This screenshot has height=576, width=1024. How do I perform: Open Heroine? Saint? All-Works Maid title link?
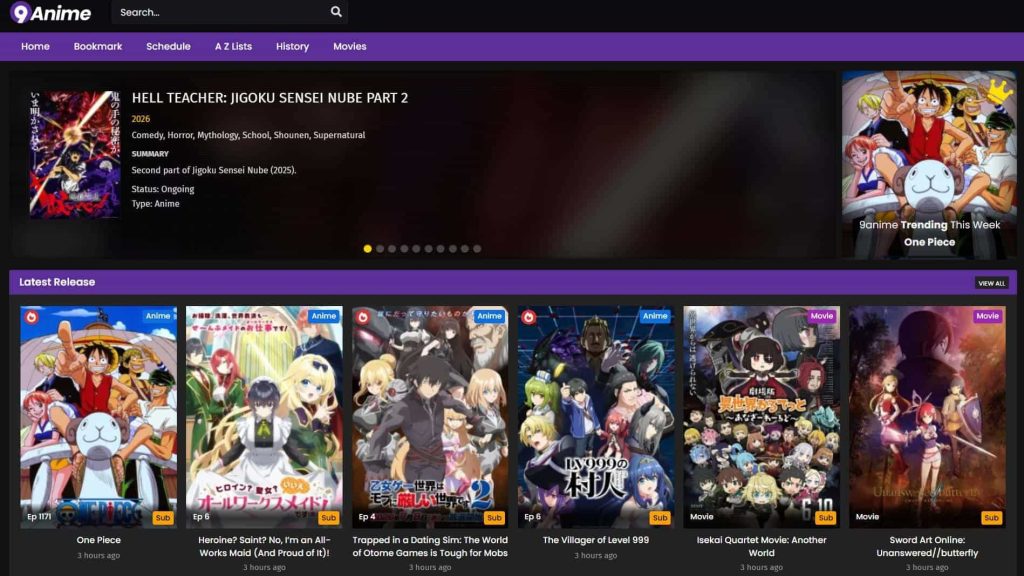[x=264, y=547]
